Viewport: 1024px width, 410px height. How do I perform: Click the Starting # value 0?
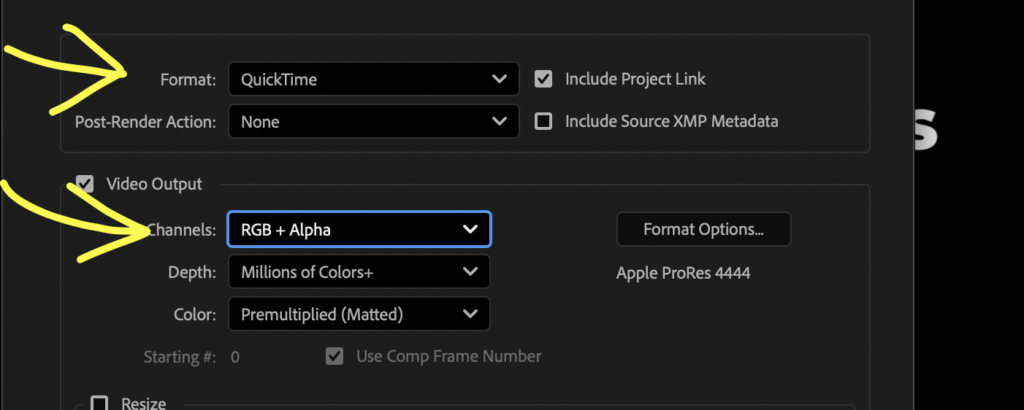point(235,357)
